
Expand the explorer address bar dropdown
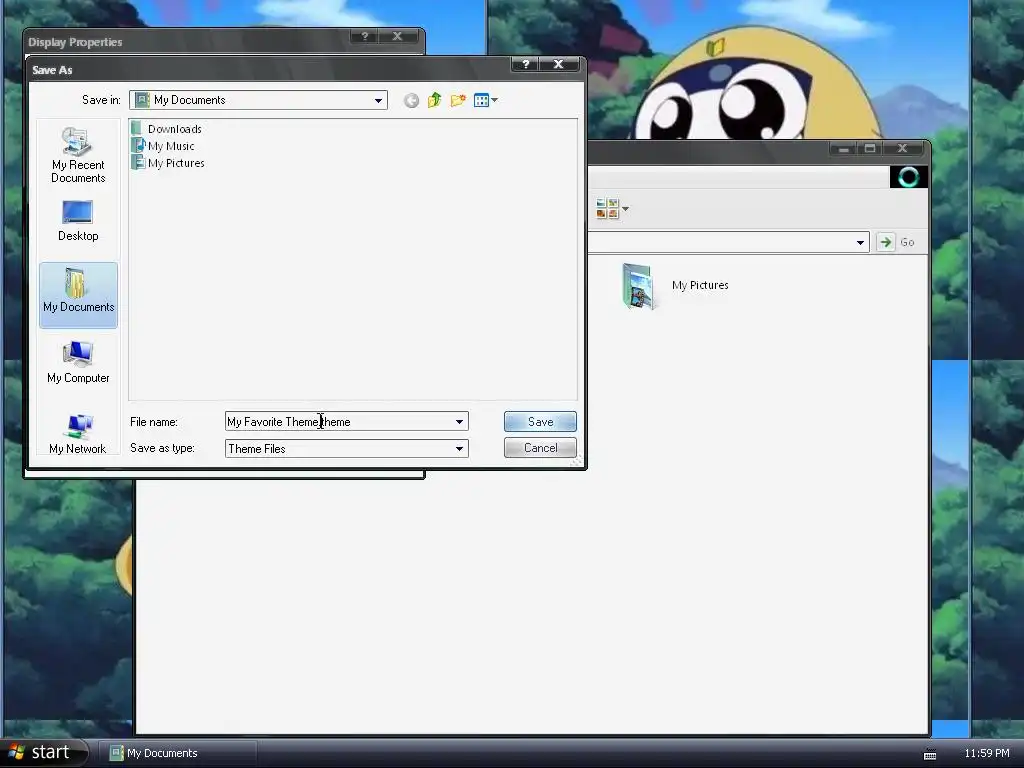click(x=860, y=242)
